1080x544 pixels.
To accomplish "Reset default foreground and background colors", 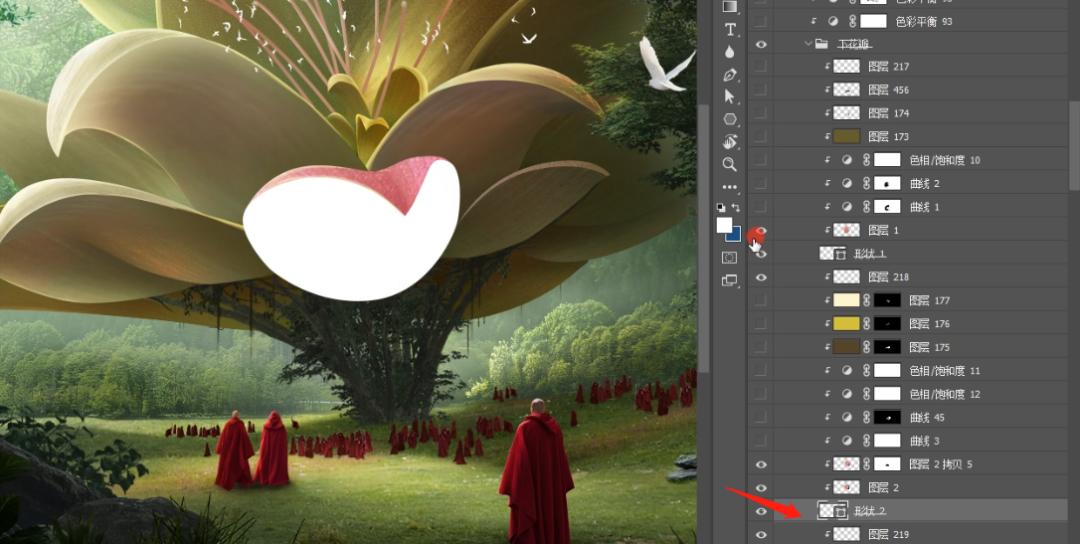I will 721,207.
